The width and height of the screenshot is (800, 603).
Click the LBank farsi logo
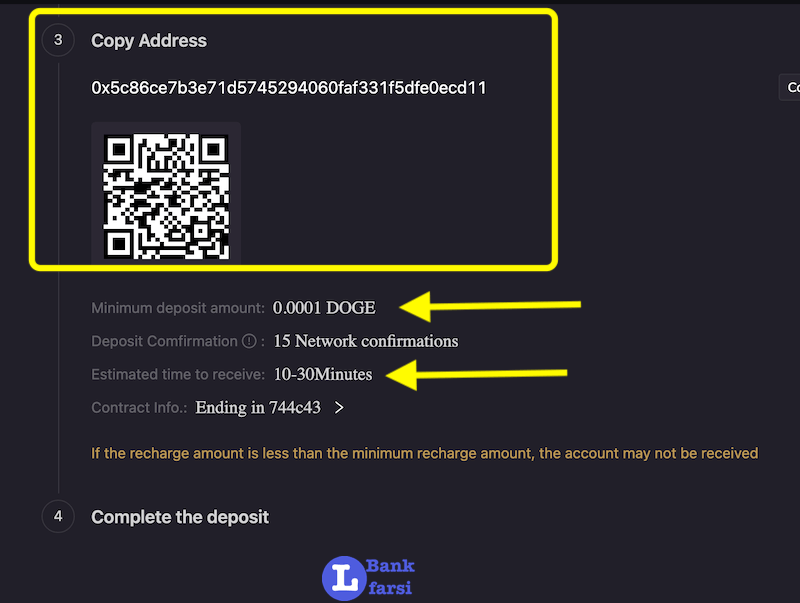pos(368,578)
